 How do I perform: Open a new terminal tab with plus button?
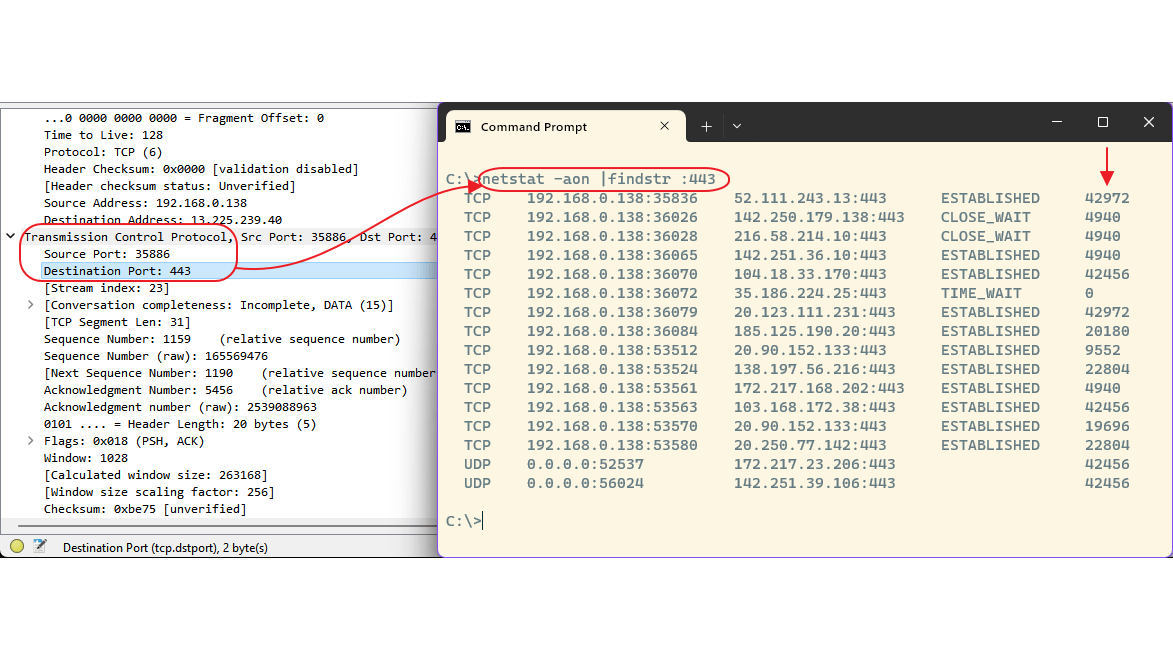[706, 126]
